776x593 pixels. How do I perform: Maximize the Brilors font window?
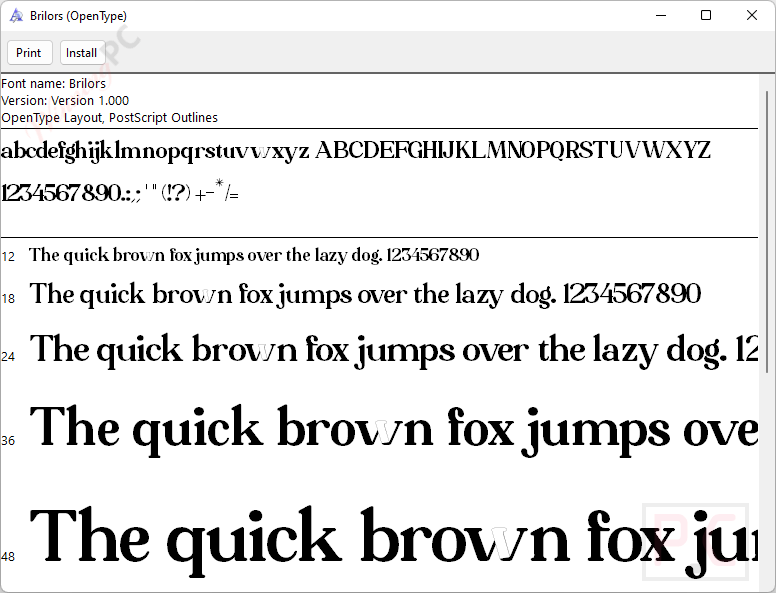706,15
